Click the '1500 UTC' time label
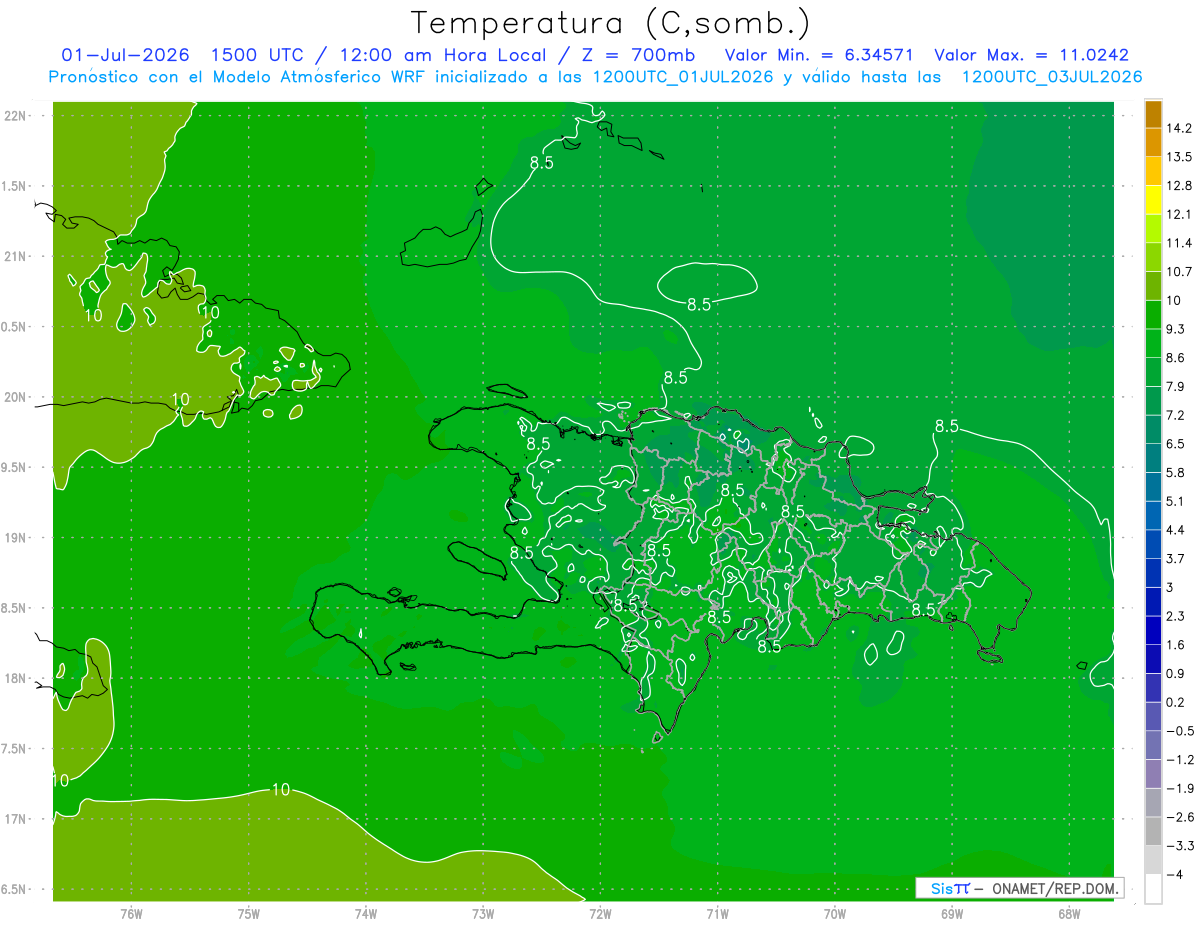 tap(257, 55)
